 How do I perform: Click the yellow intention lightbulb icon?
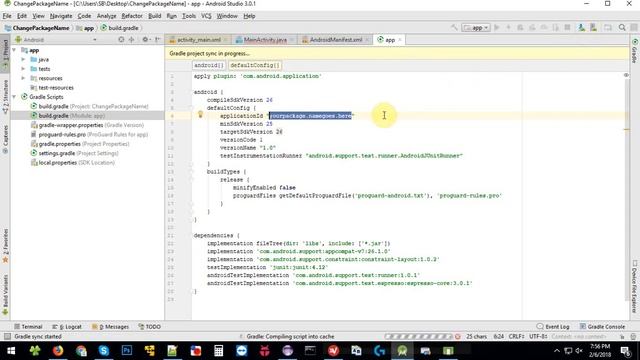[x=200, y=115]
